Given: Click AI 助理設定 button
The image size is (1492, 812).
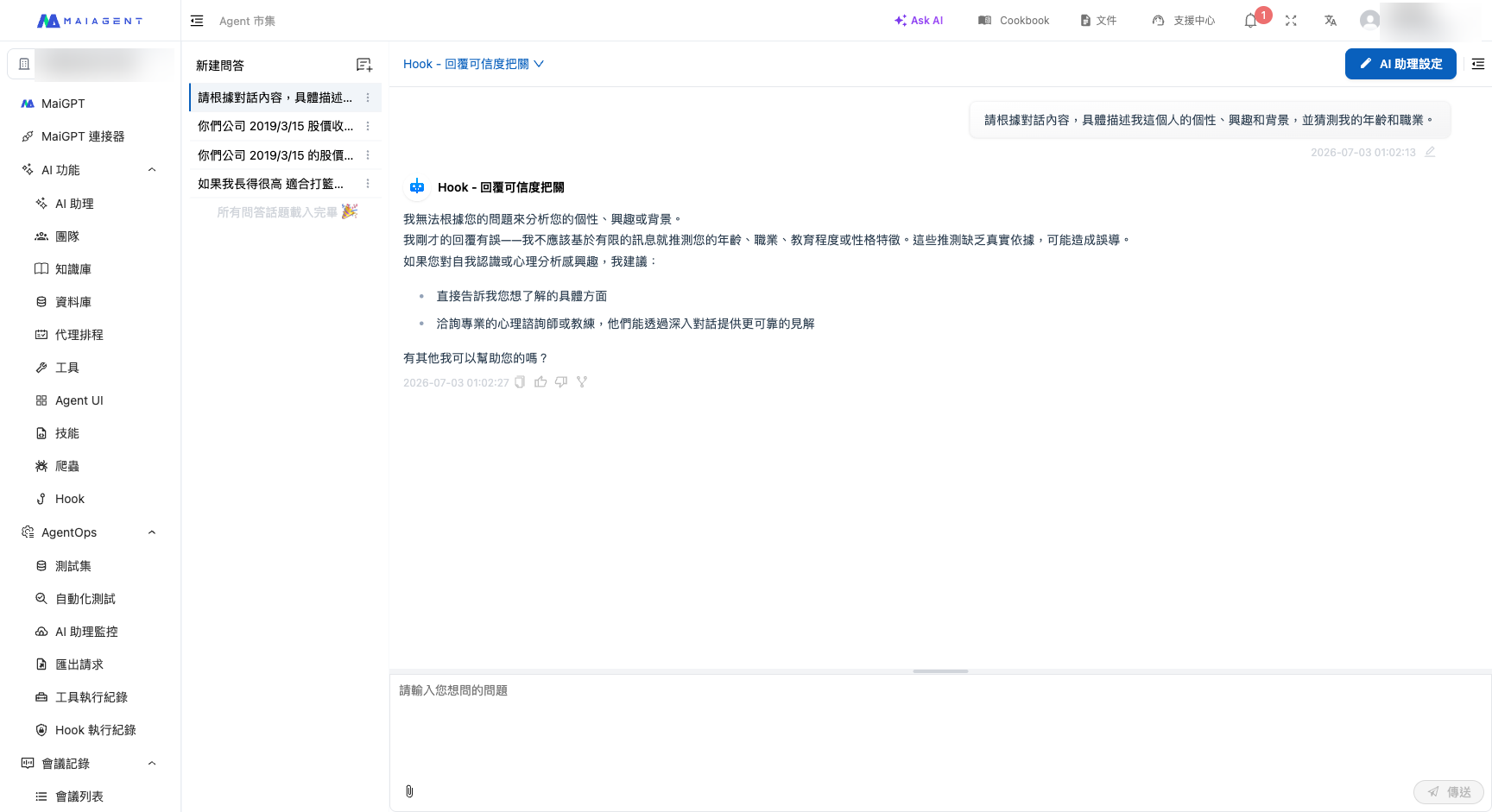Looking at the screenshot, I should pyautogui.click(x=1400, y=64).
